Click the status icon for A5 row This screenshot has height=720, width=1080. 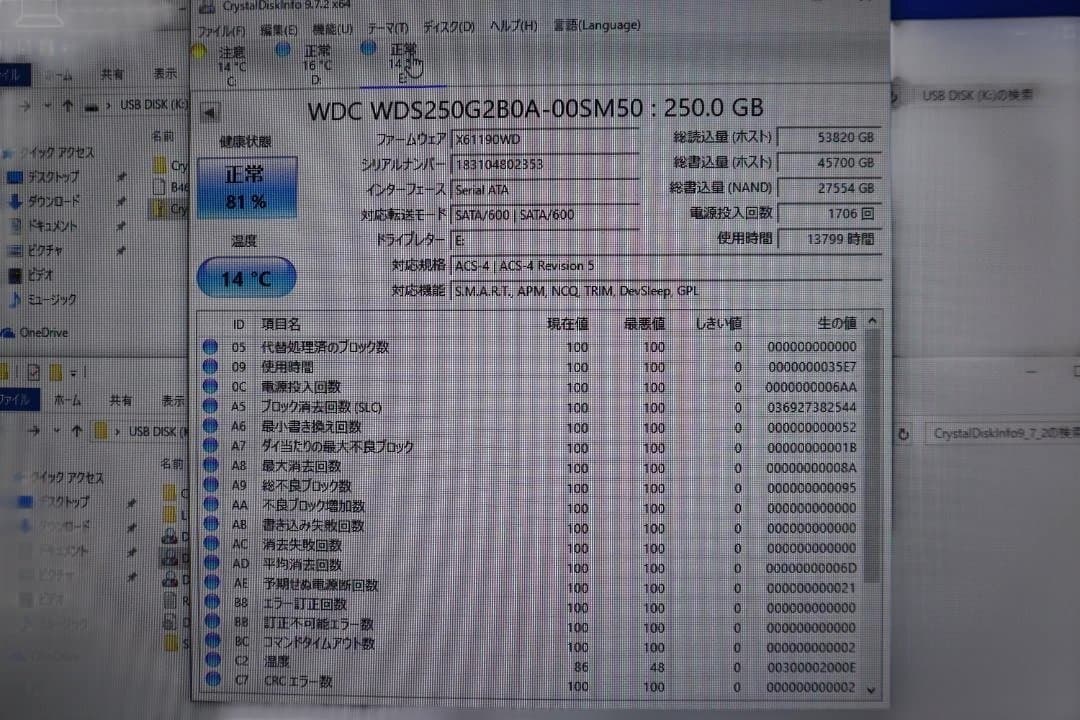pyautogui.click(x=211, y=407)
